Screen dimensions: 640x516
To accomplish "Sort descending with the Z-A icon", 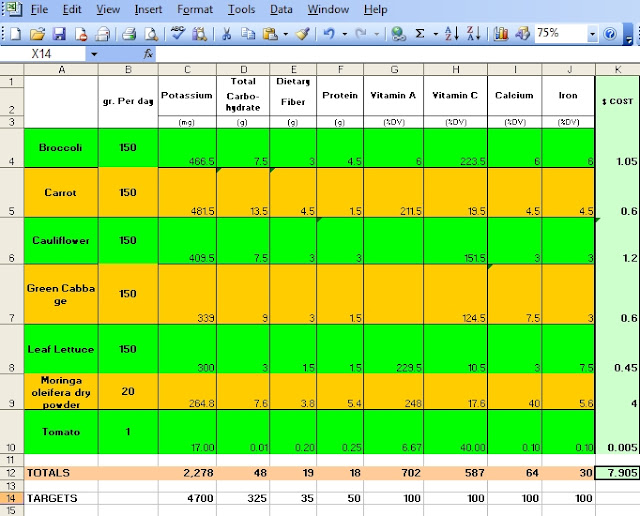I will pos(474,33).
